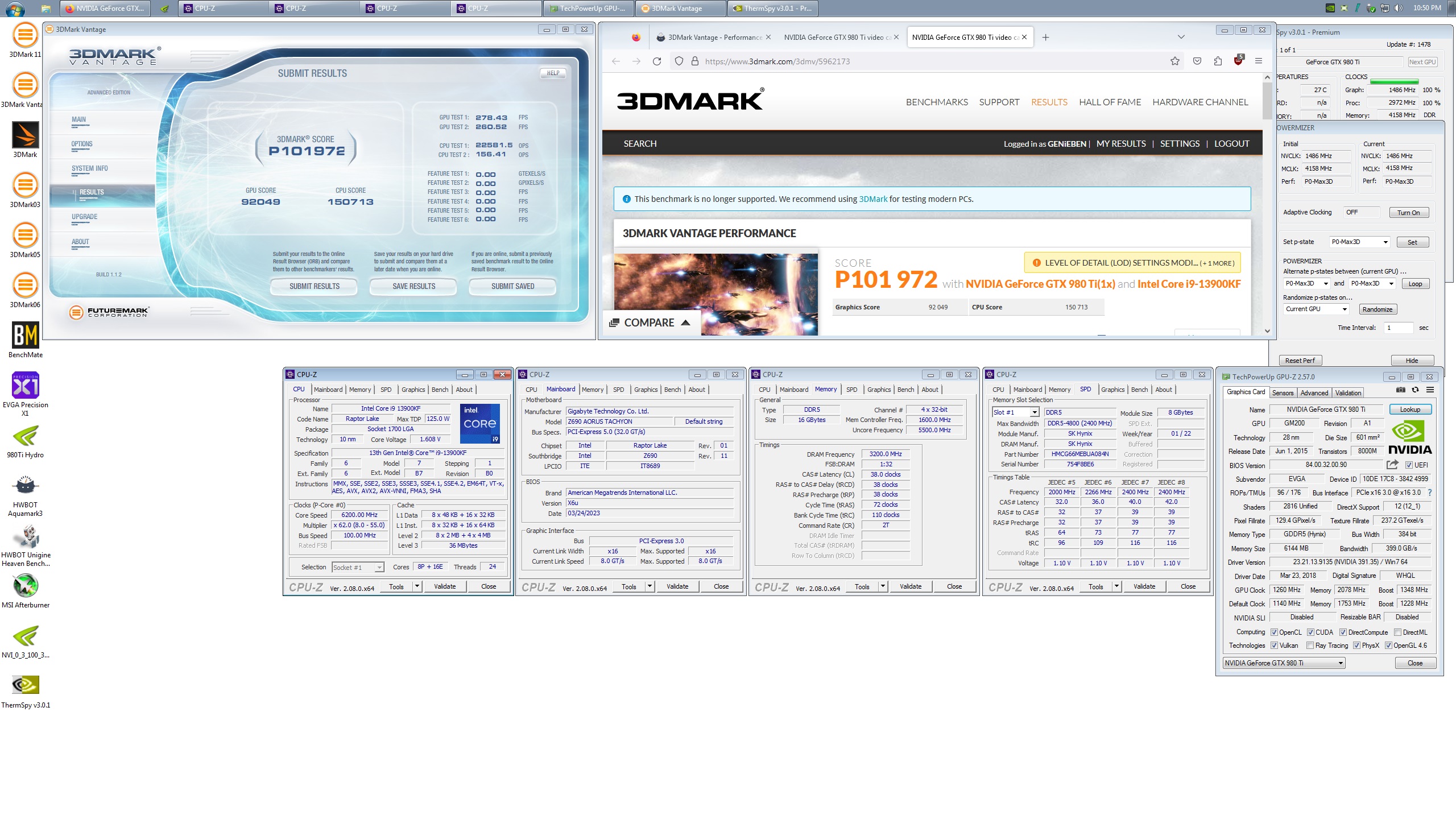Image resolution: width=1456 pixels, height=819 pixels.
Task: Launch HWBOT Aquamark3 from the desktop
Action: click(x=25, y=495)
